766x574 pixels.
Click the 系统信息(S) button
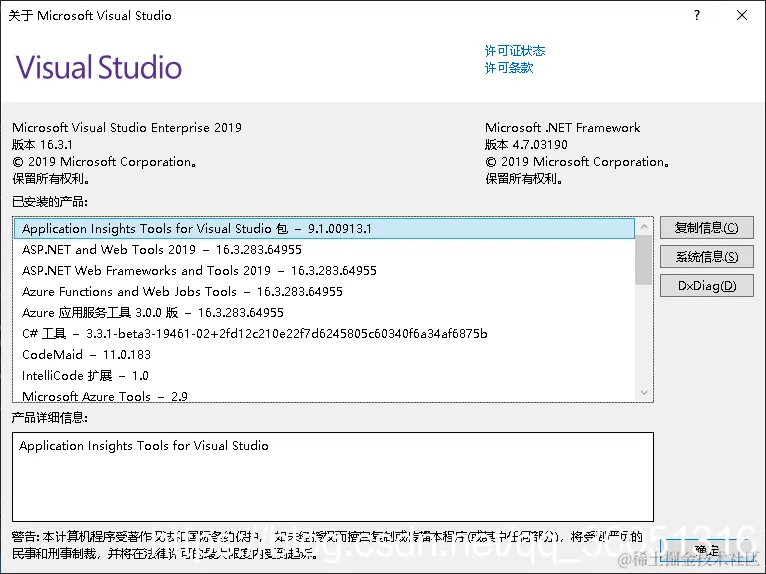click(x=706, y=256)
